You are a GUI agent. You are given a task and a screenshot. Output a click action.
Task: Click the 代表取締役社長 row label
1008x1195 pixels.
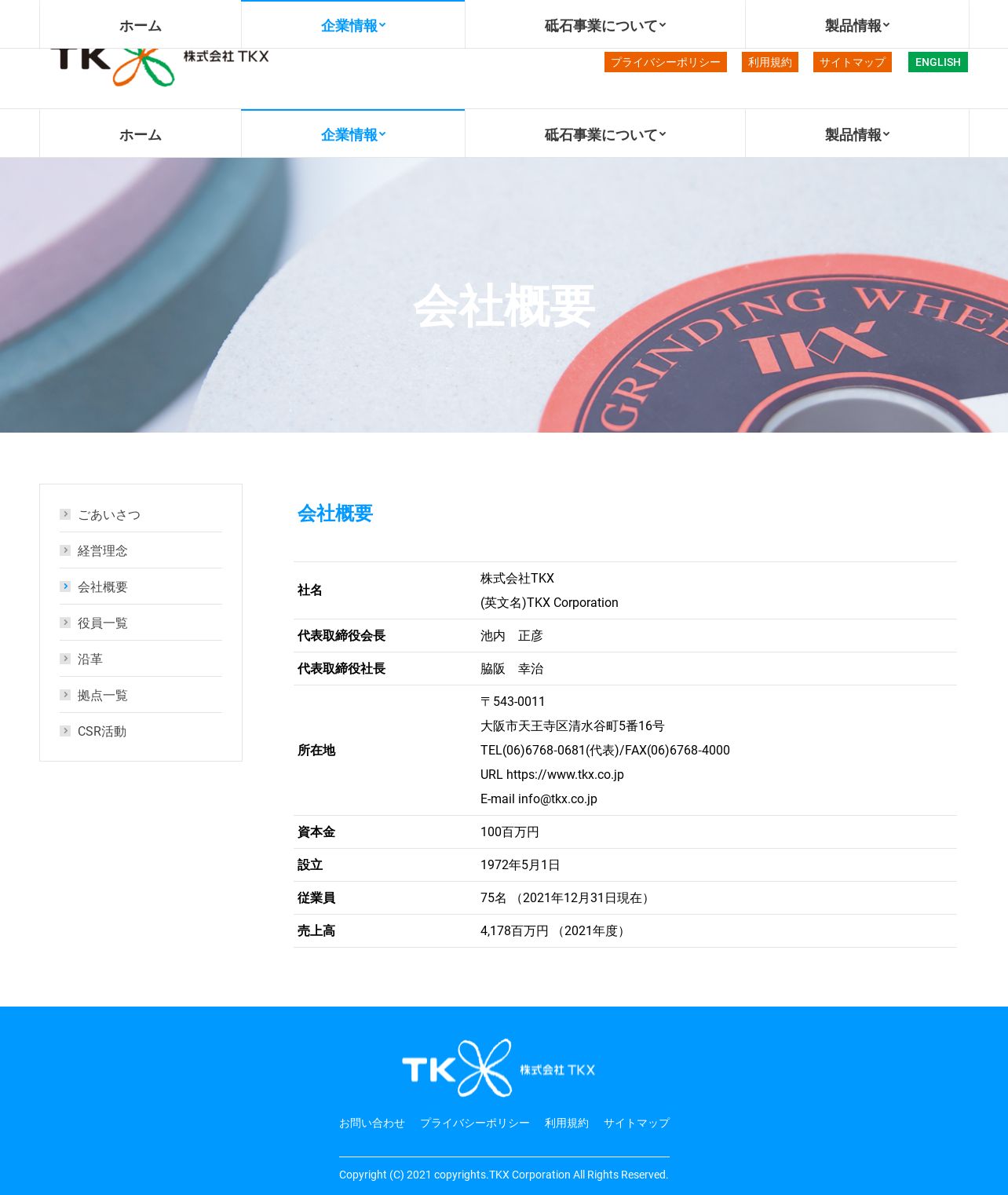pos(341,669)
